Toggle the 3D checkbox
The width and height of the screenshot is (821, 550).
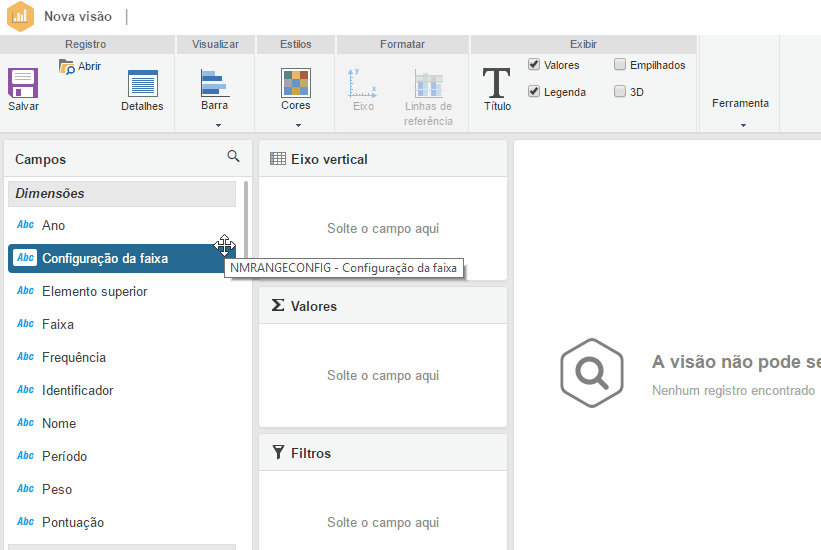[x=620, y=92]
